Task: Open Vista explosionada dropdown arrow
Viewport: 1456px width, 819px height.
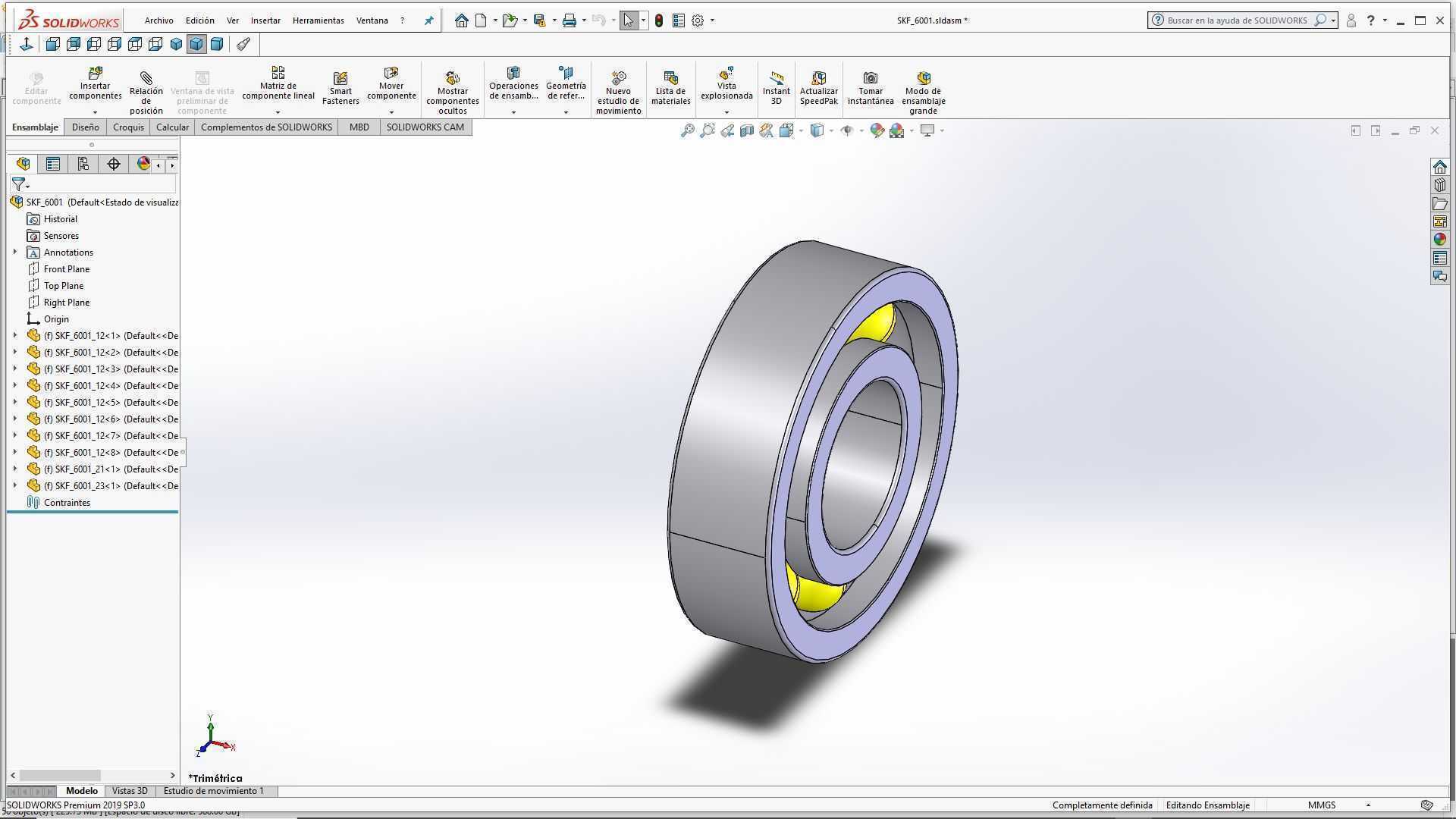Action: [726, 112]
